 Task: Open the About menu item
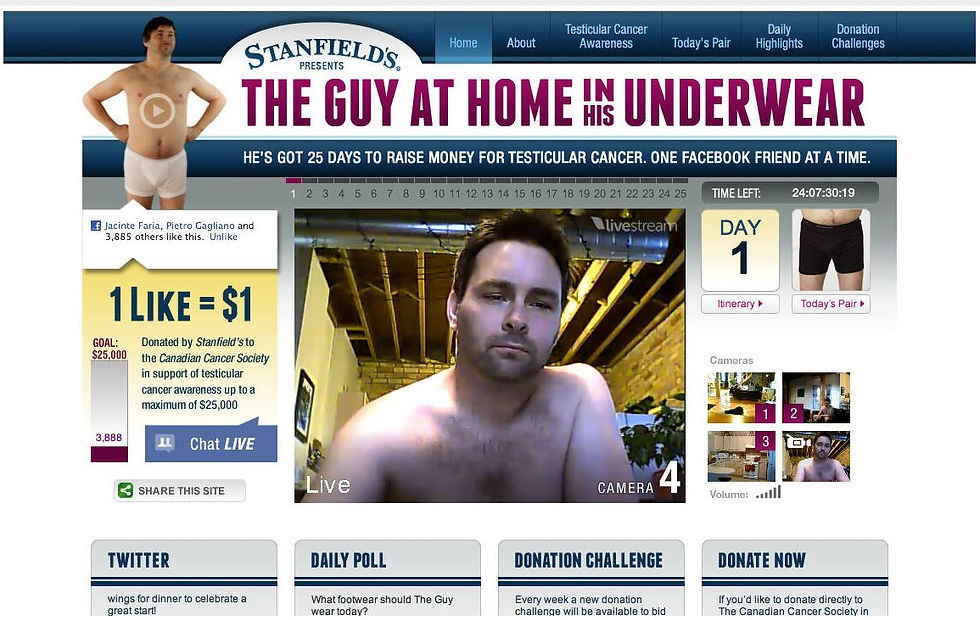pyautogui.click(x=521, y=42)
